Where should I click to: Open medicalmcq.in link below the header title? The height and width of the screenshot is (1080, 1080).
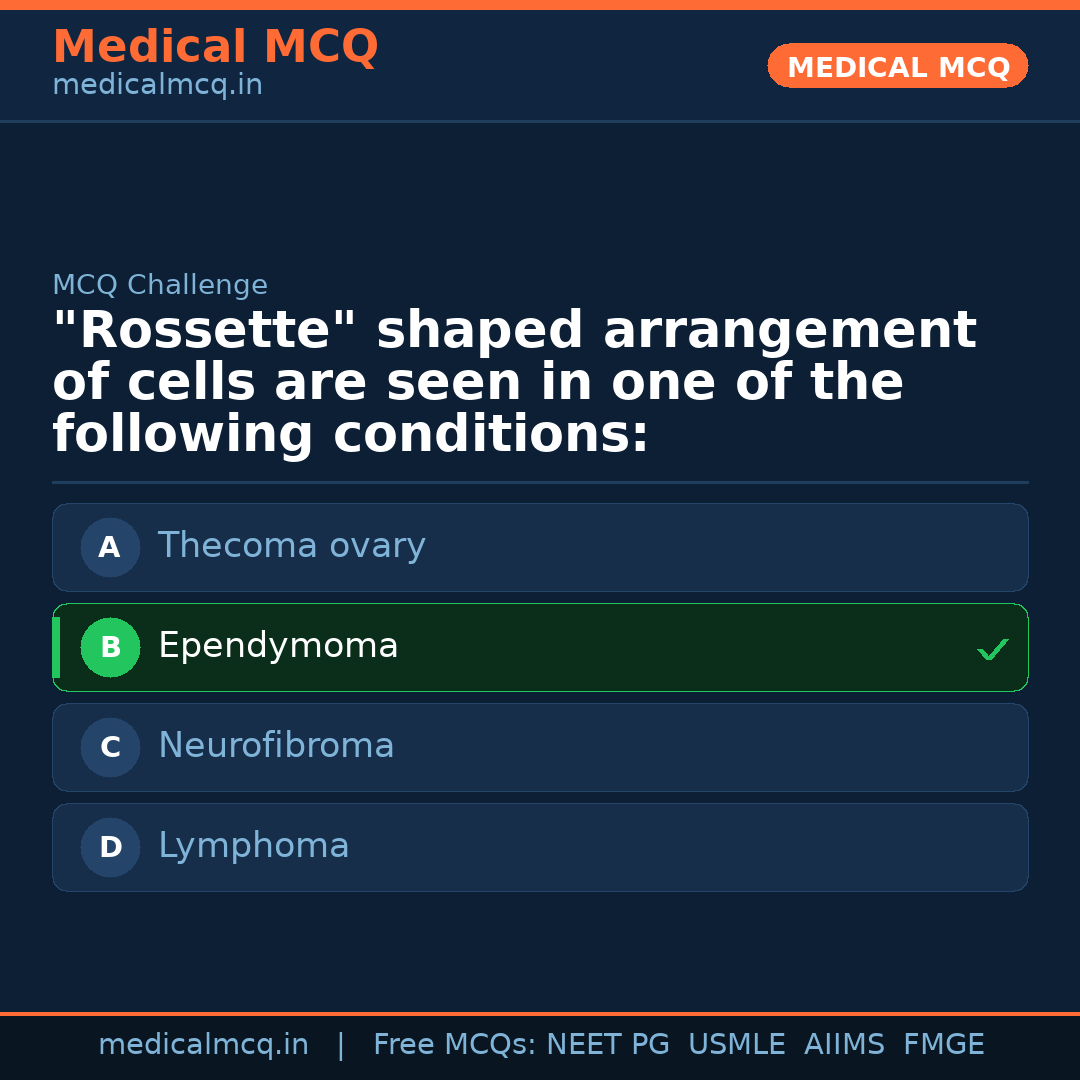click(157, 86)
